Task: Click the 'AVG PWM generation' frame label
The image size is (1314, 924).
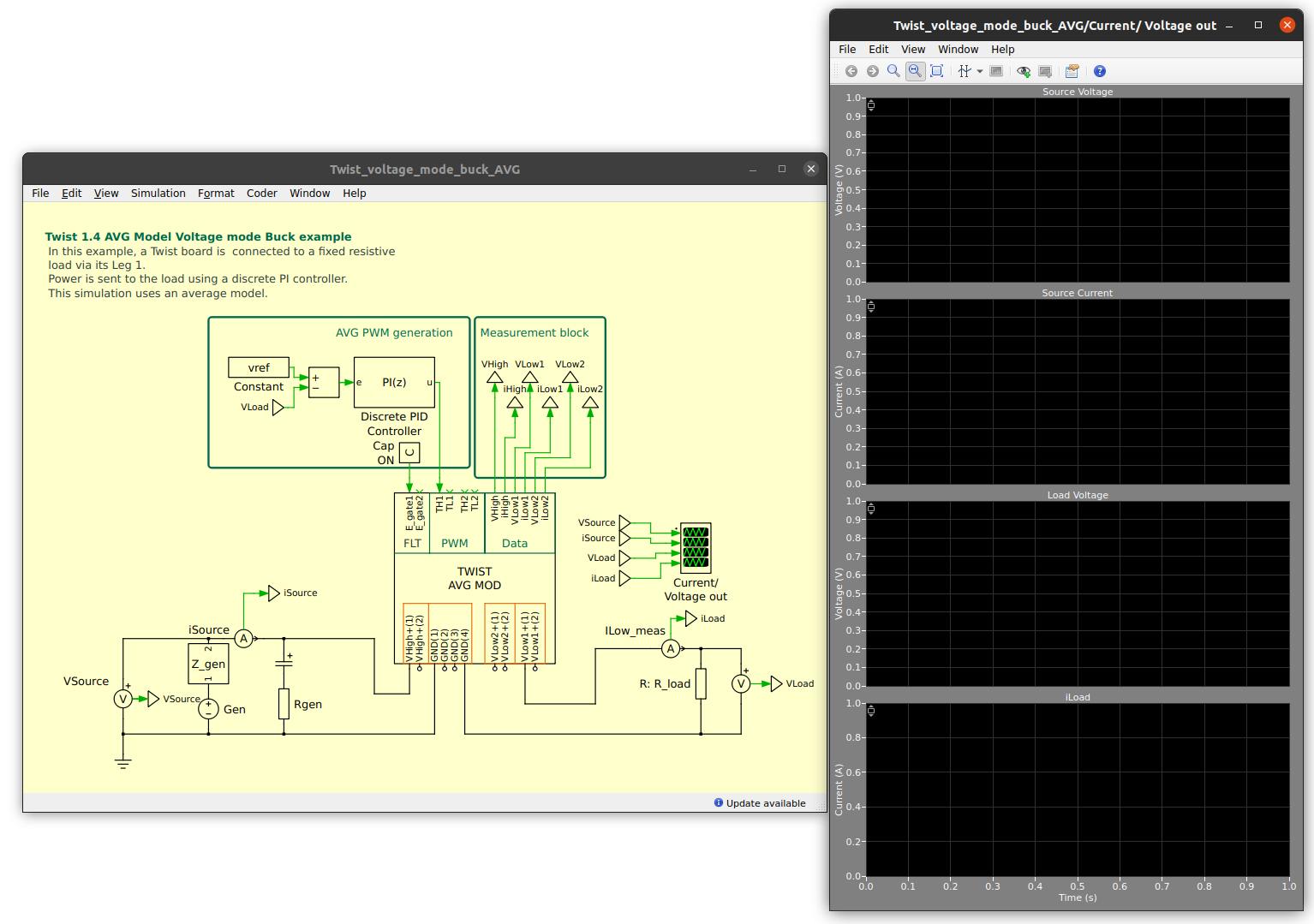Action: 394,332
